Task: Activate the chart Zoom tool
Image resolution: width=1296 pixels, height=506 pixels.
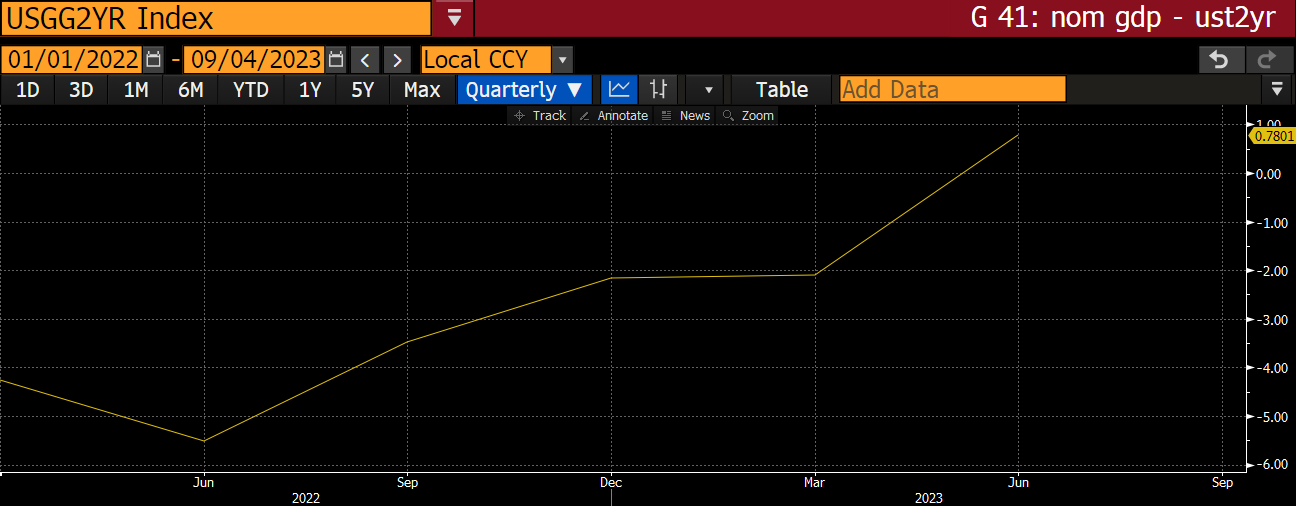Action: coord(748,116)
